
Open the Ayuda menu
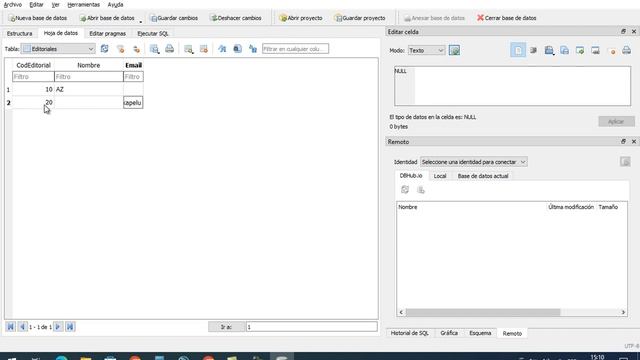[x=116, y=4]
